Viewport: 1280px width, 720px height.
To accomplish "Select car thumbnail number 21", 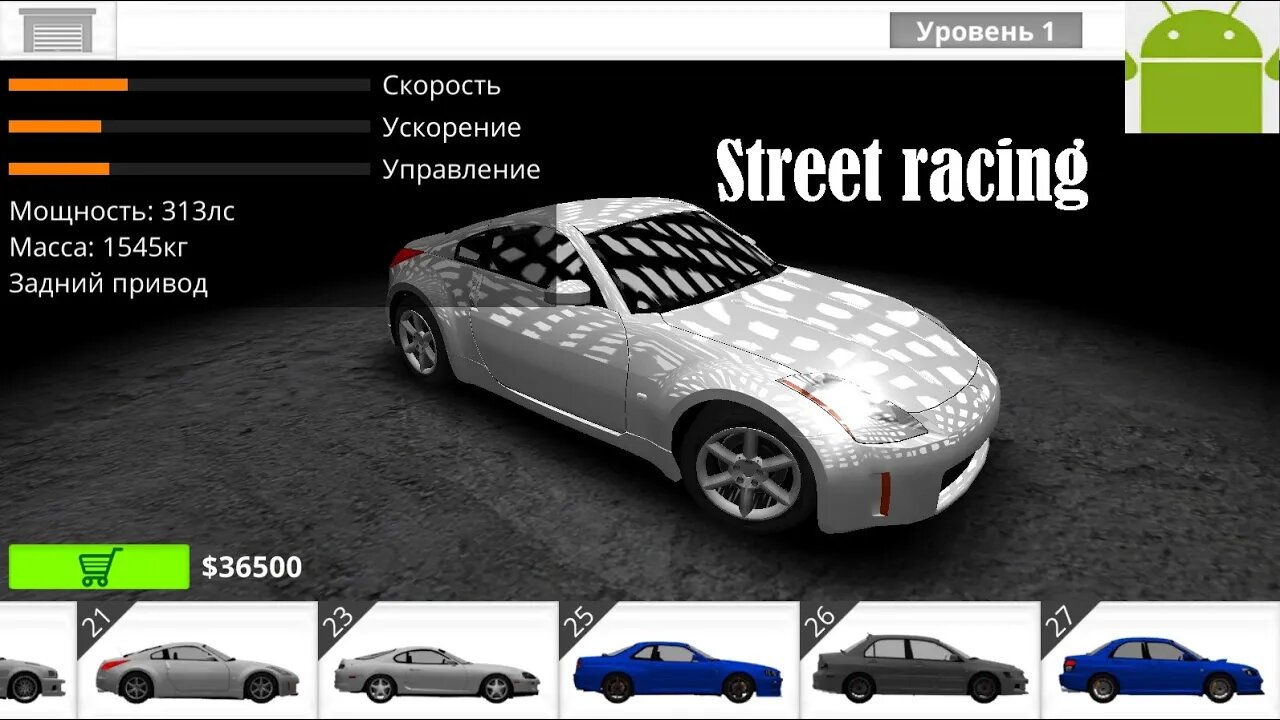I will click(x=196, y=661).
